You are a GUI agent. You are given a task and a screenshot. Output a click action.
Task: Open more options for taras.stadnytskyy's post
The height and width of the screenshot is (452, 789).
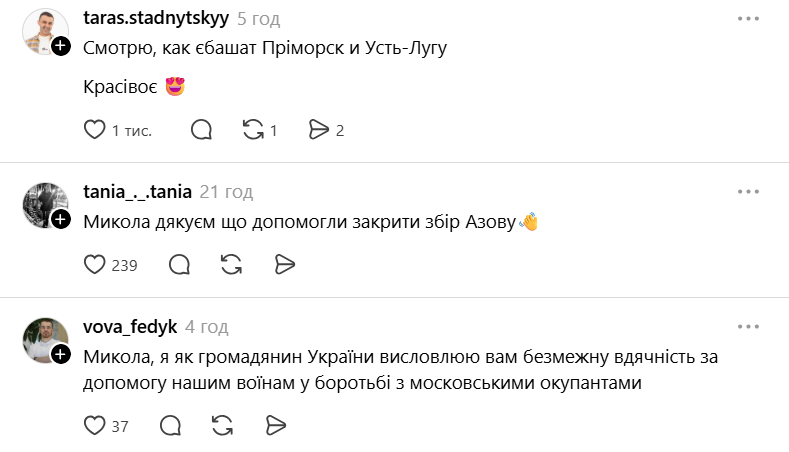click(x=748, y=19)
